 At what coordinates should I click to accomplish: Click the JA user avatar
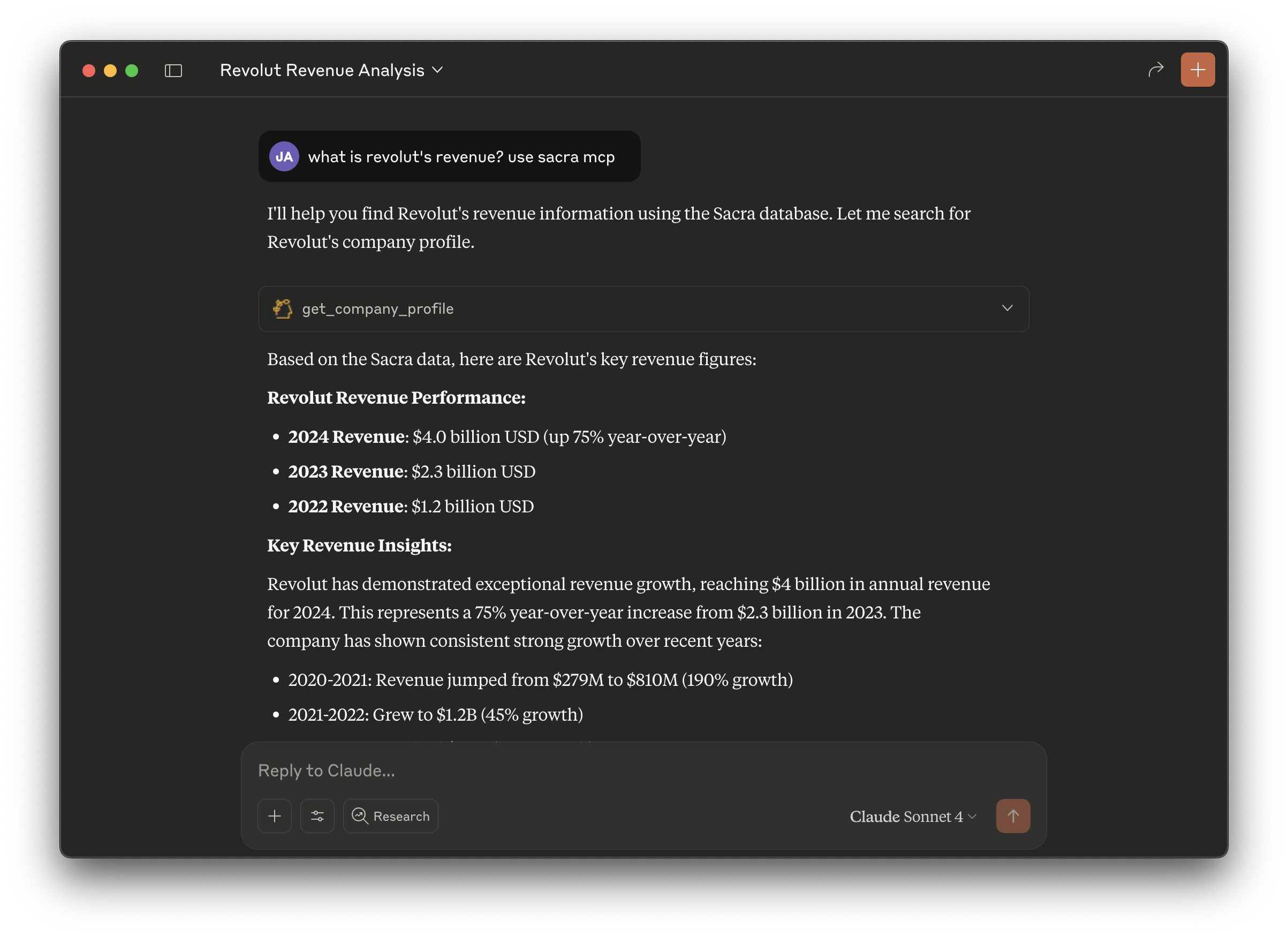point(284,157)
